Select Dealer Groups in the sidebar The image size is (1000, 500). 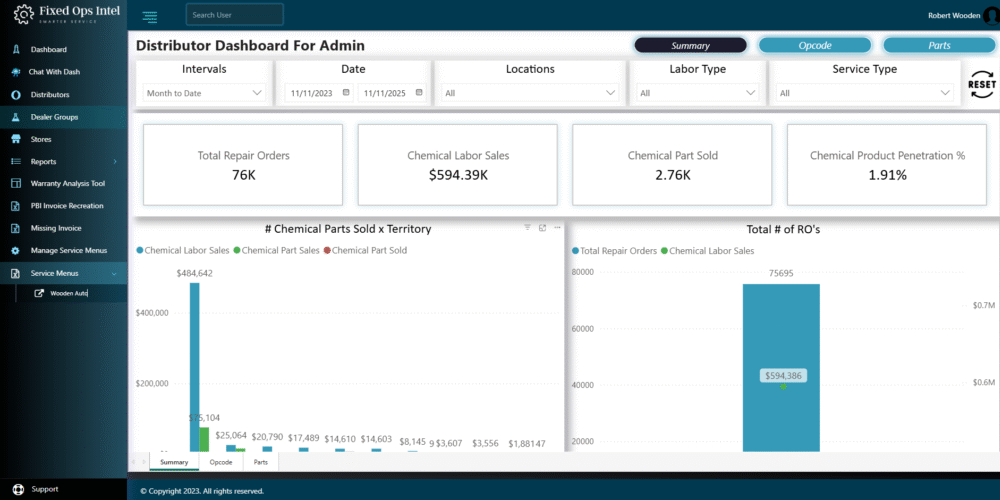pyautogui.click(x=54, y=117)
